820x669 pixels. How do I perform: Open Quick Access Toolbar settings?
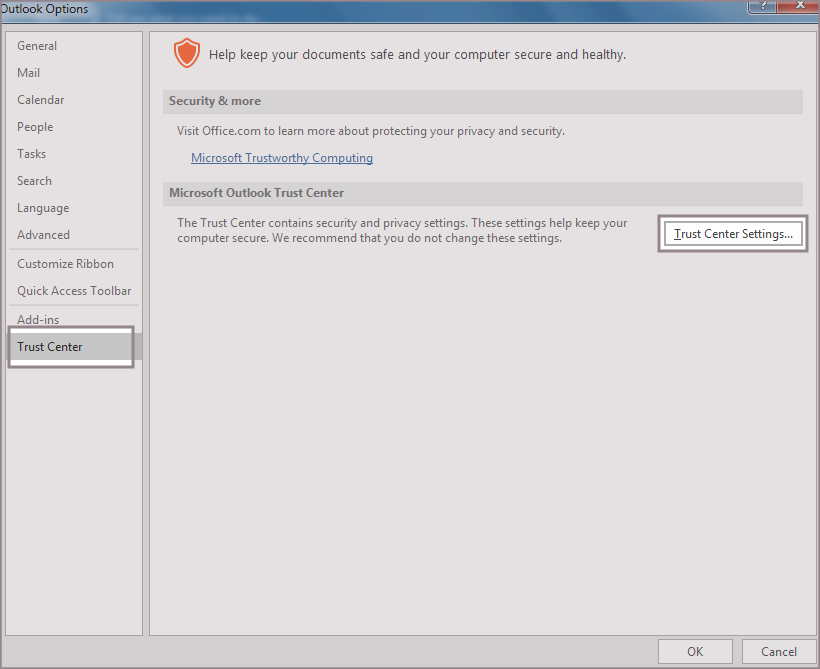[74, 291]
